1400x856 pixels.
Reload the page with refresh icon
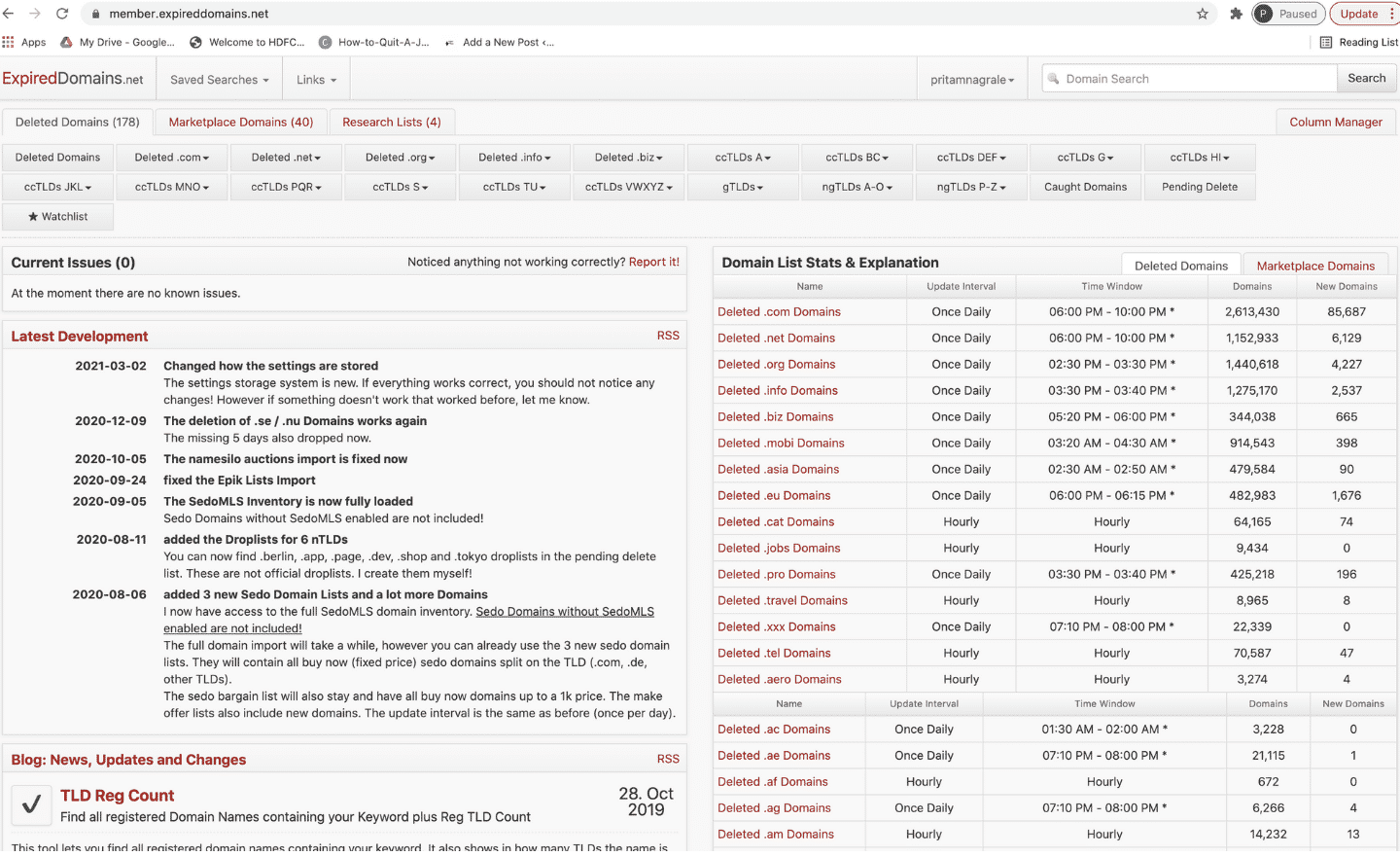coord(62,14)
